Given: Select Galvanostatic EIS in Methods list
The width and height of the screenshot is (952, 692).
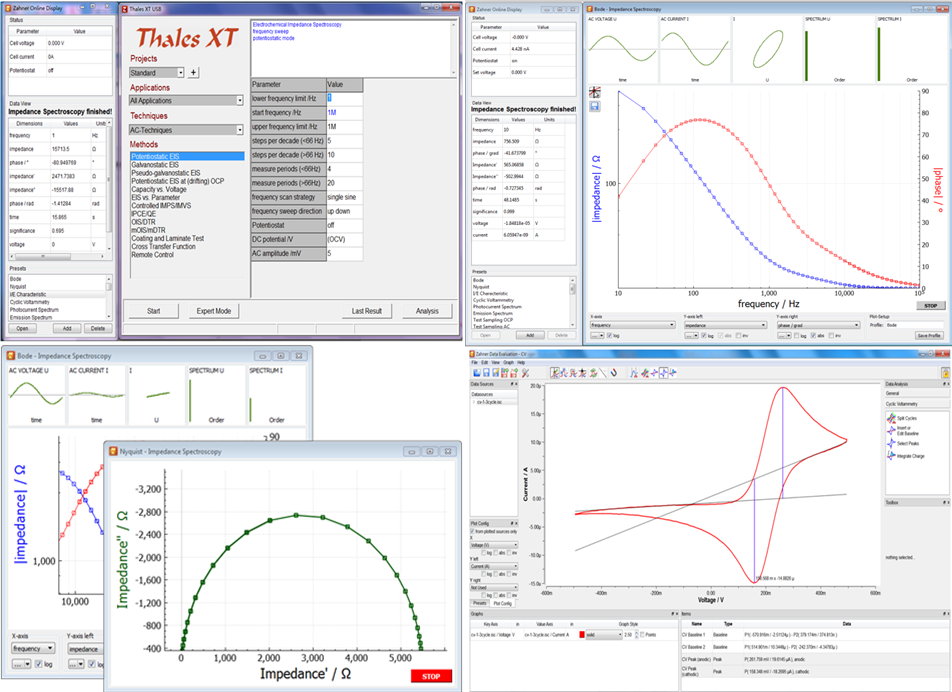Looking at the screenshot, I should pos(155,164).
